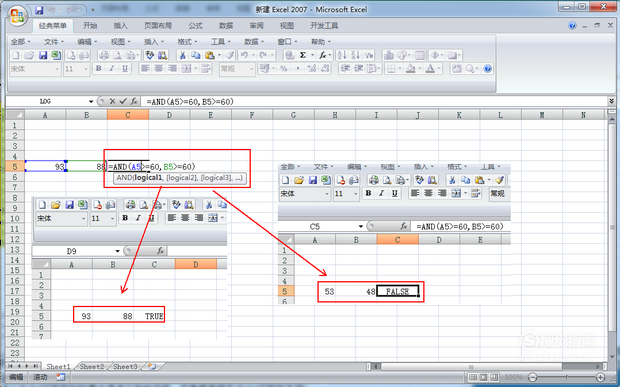
Task: Click the AutoSum sigma icon
Action: click(x=302, y=55)
